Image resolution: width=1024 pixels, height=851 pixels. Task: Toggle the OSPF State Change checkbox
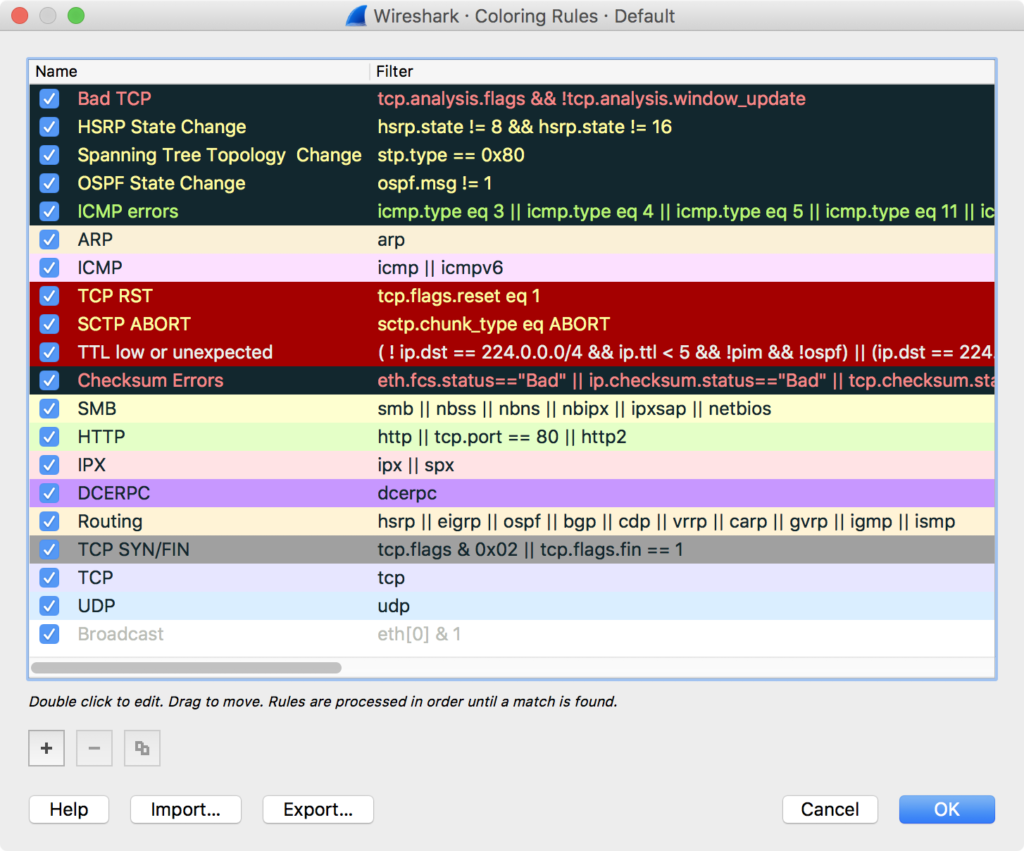pyautogui.click(x=49, y=183)
